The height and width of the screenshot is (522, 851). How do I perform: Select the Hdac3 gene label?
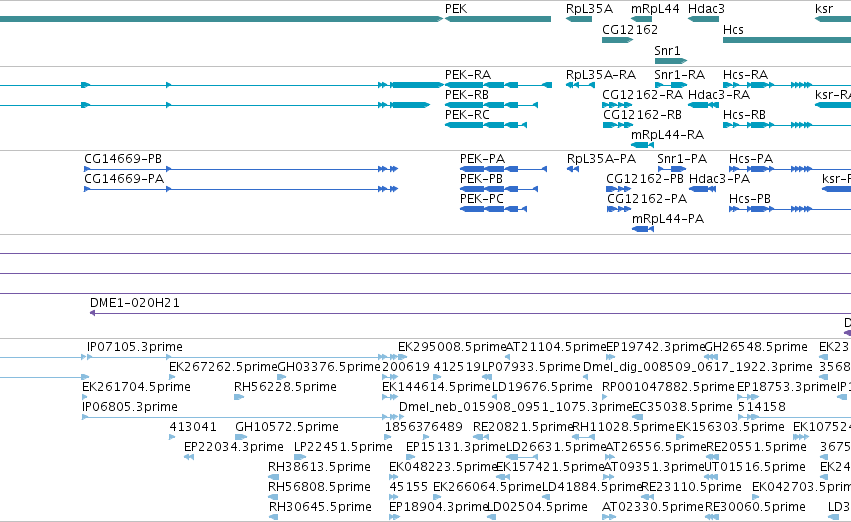click(706, 9)
